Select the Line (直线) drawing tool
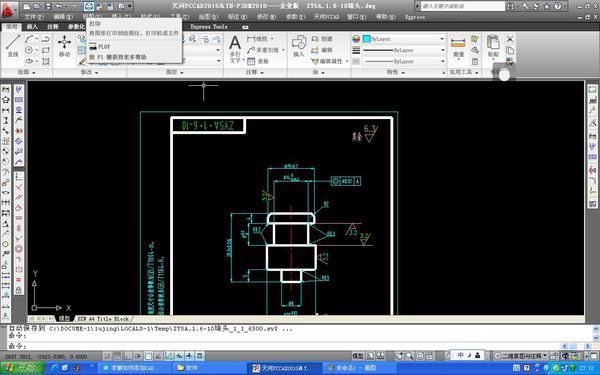 click(13, 46)
